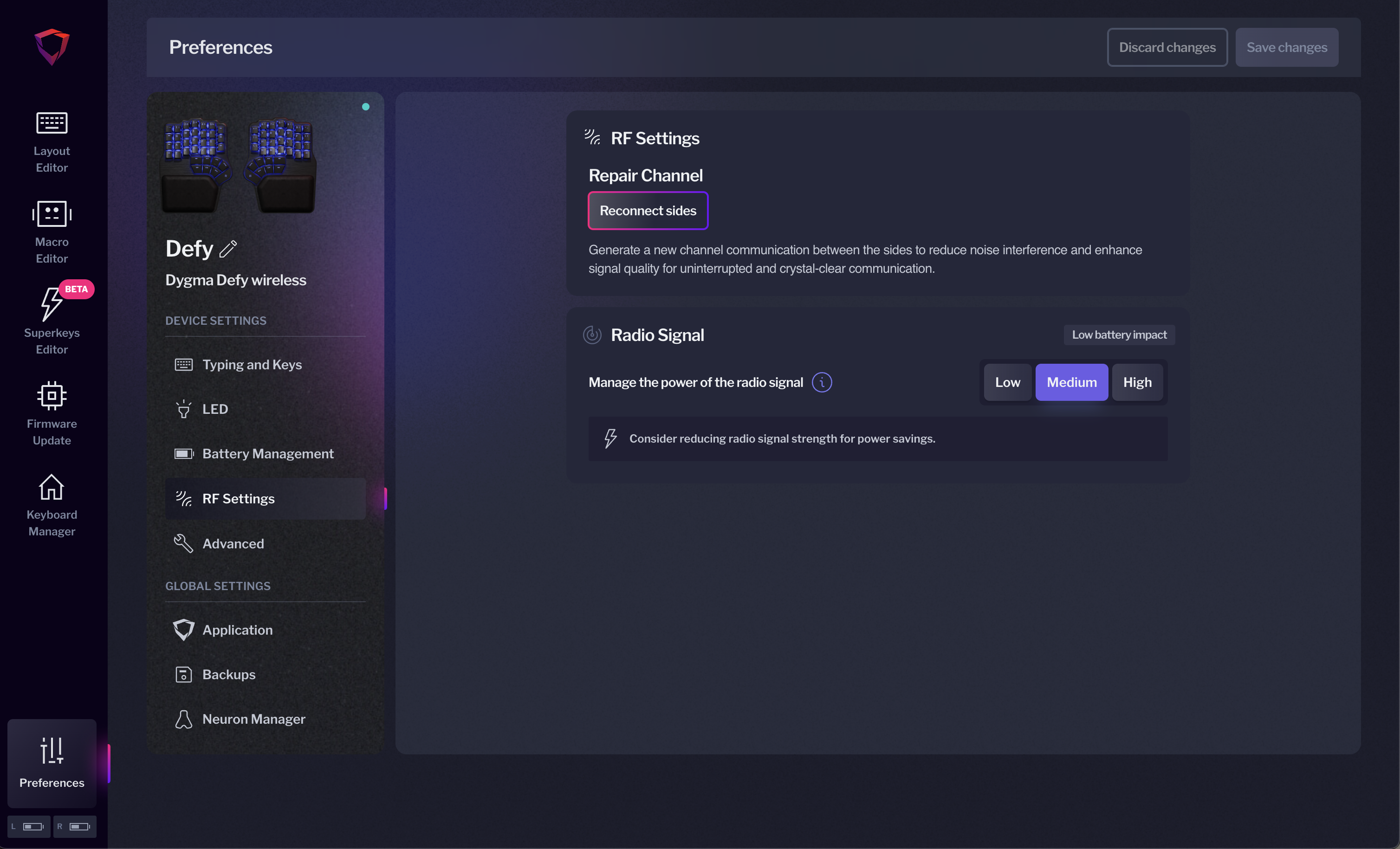Screen dimensions: 1400x849
Task: Go to Keyboard Manager
Action: coord(52,505)
